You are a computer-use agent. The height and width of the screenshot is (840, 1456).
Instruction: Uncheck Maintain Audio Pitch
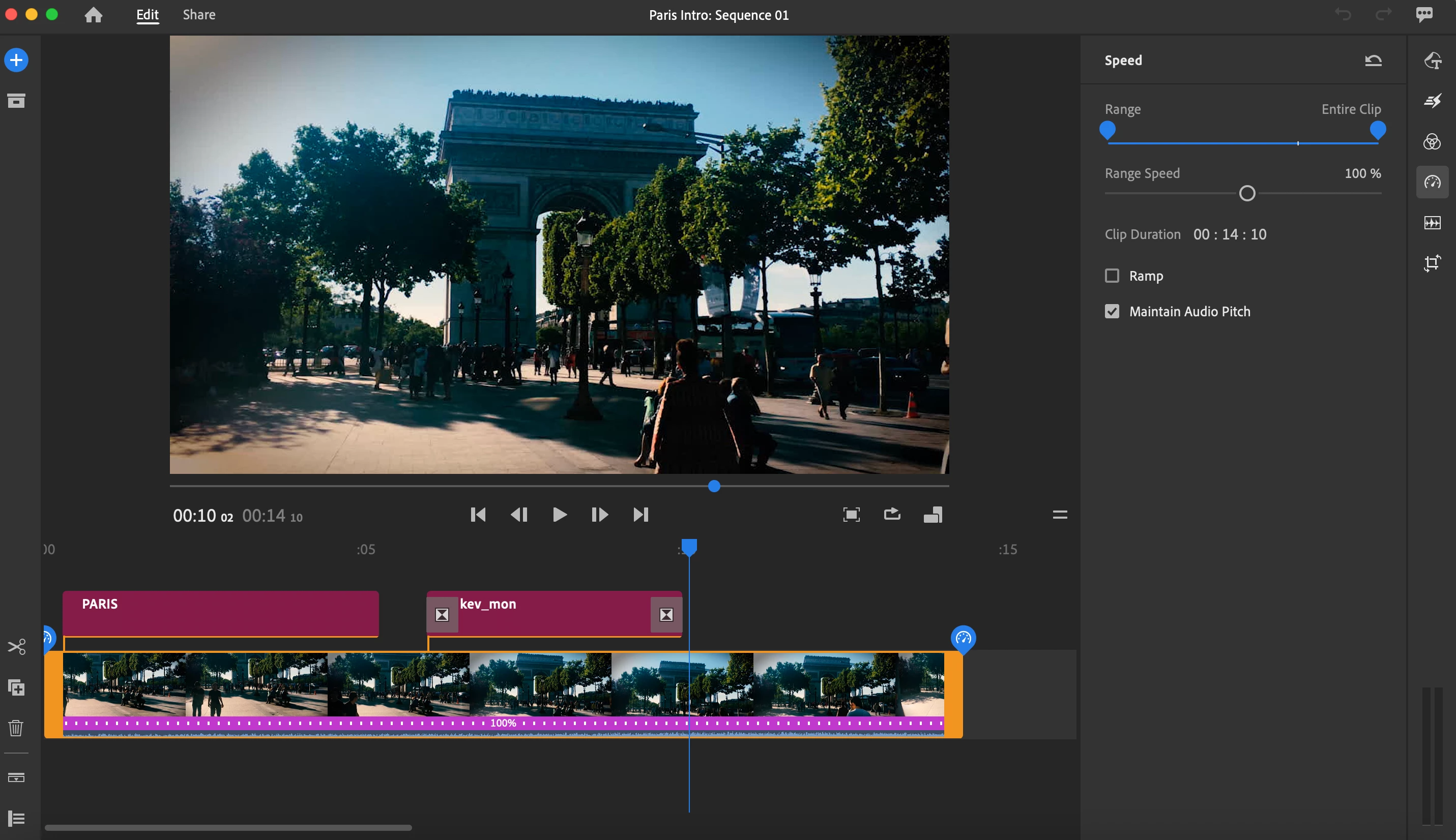click(x=1112, y=312)
